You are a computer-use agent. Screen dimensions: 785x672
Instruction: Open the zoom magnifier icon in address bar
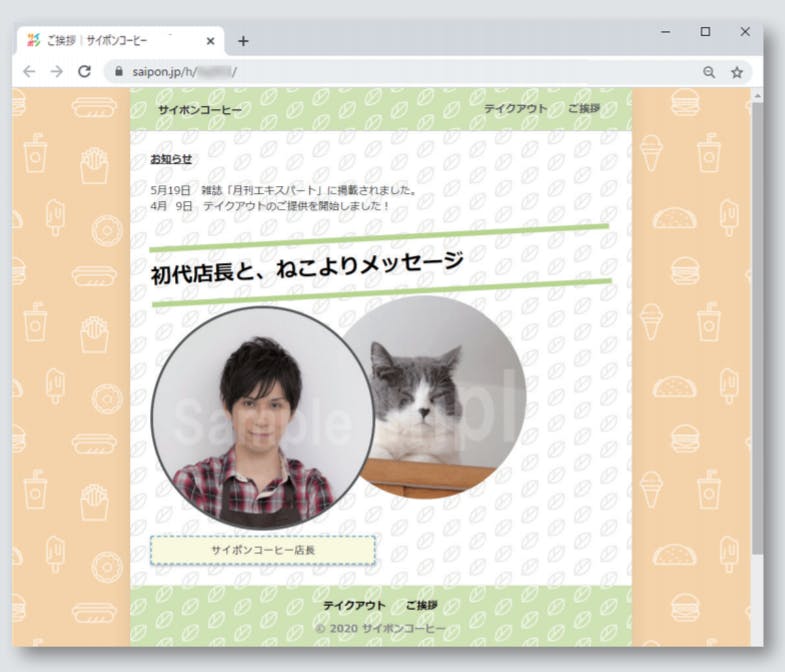point(709,72)
